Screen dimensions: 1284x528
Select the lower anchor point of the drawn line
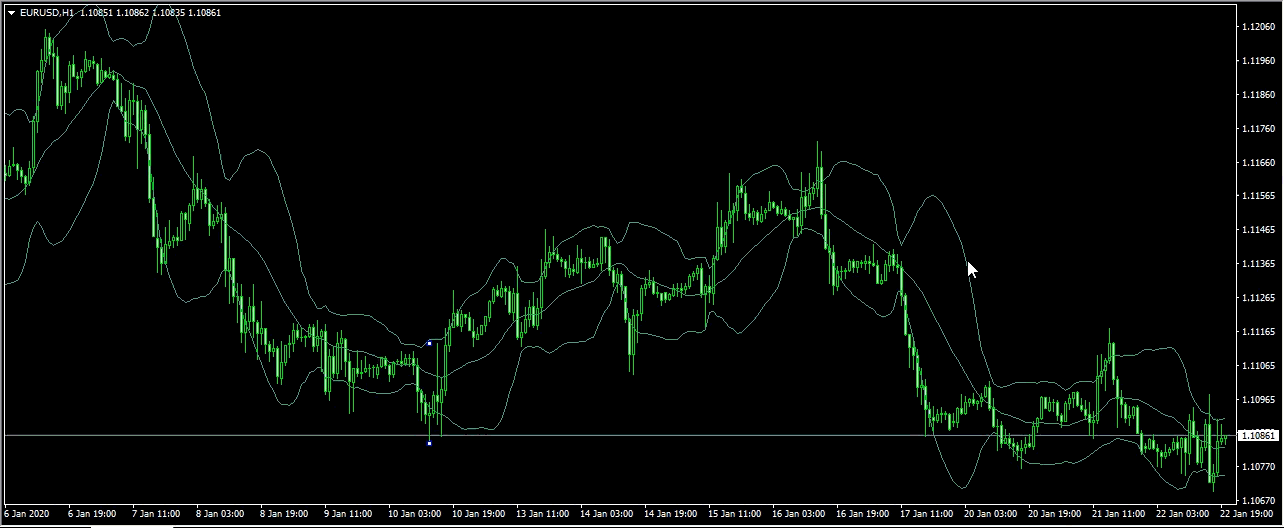(429, 443)
